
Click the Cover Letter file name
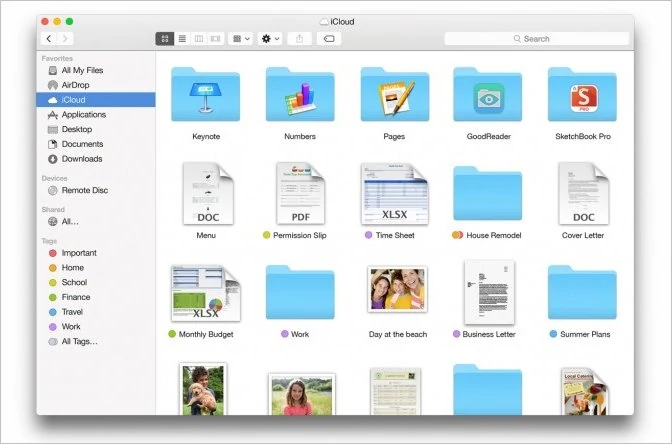[583, 235]
